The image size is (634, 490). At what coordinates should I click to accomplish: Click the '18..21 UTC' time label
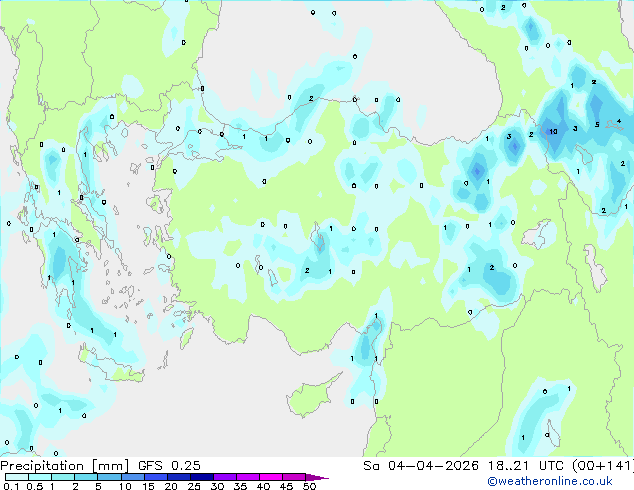coord(526,466)
